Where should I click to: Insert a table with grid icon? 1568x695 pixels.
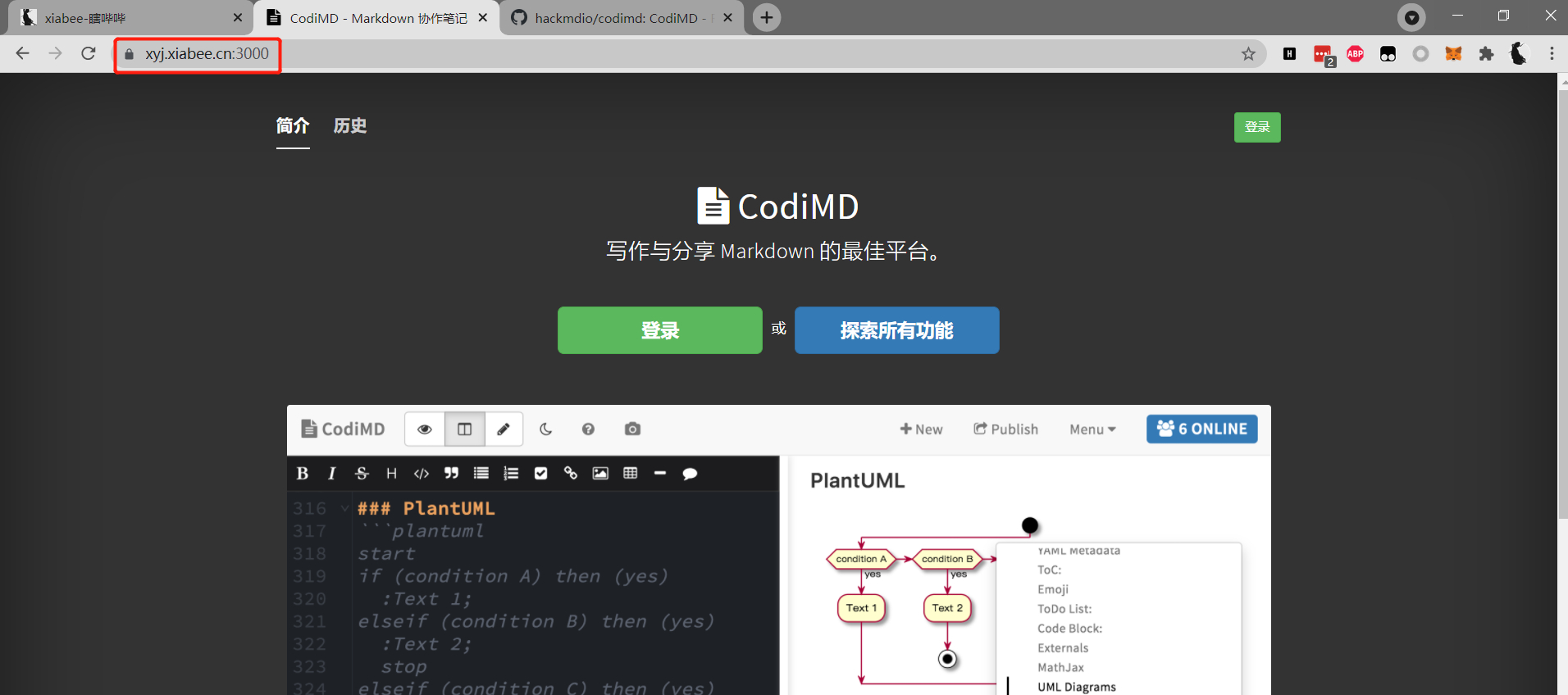click(x=630, y=473)
